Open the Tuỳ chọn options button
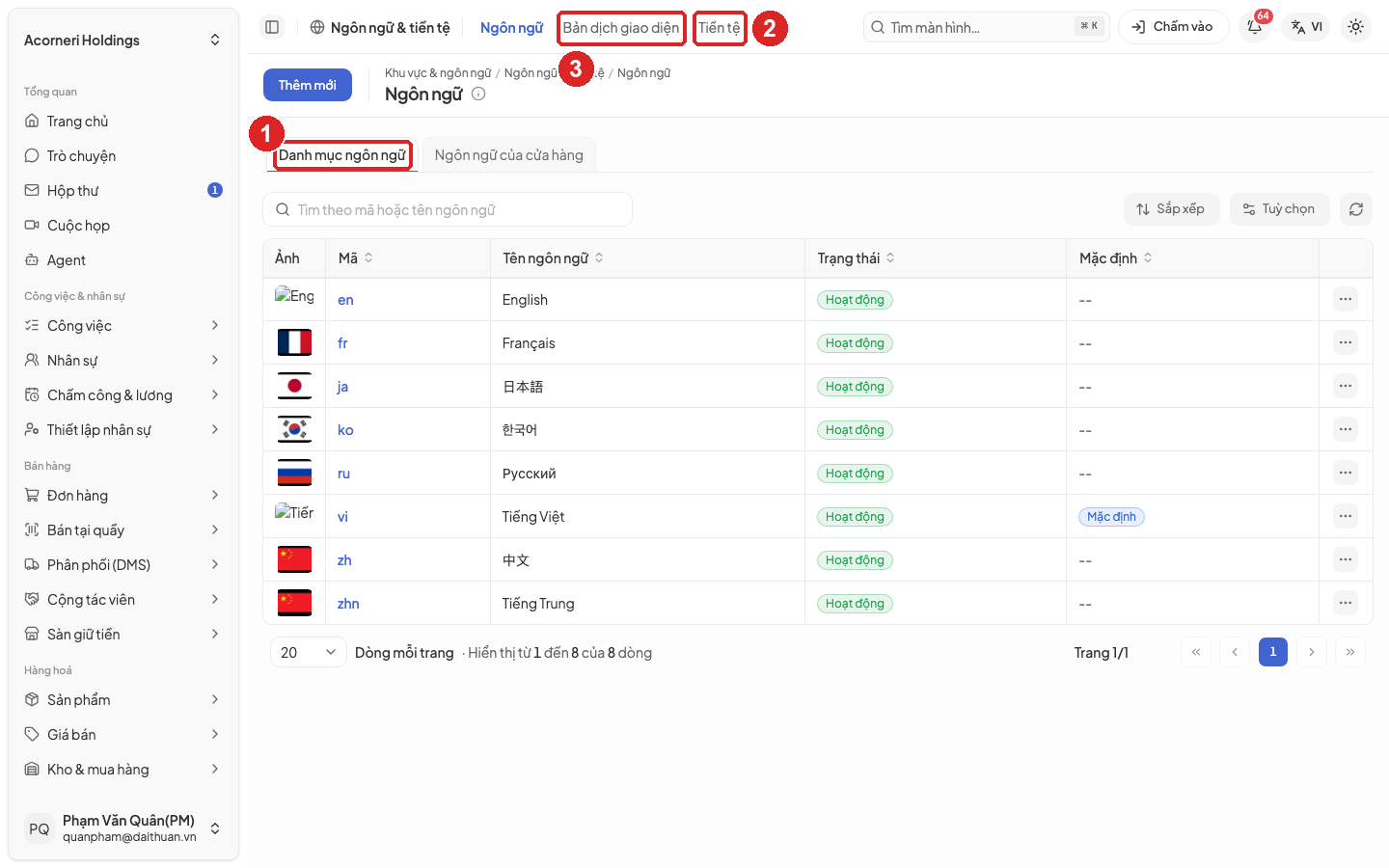 coord(1279,209)
